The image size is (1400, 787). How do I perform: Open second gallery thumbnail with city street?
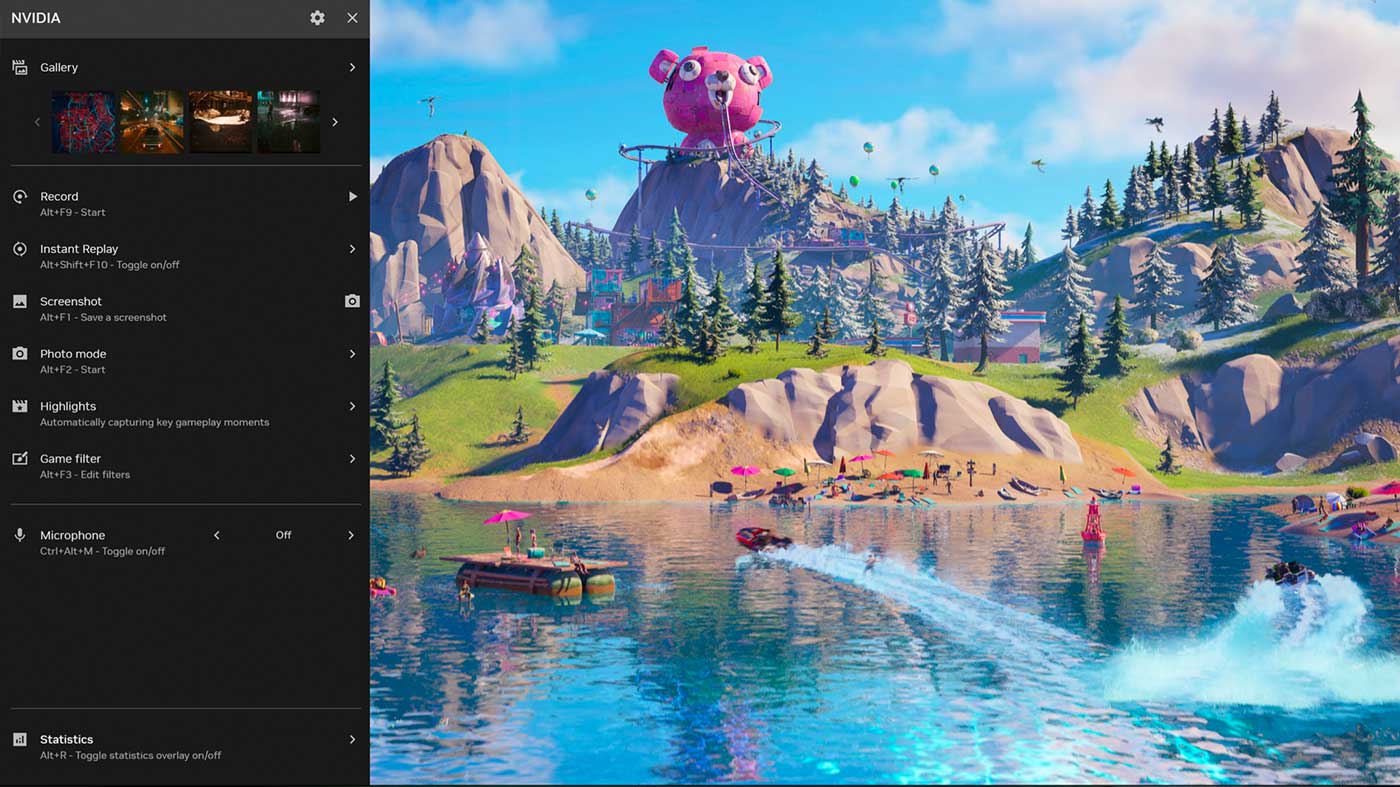coord(152,122)
